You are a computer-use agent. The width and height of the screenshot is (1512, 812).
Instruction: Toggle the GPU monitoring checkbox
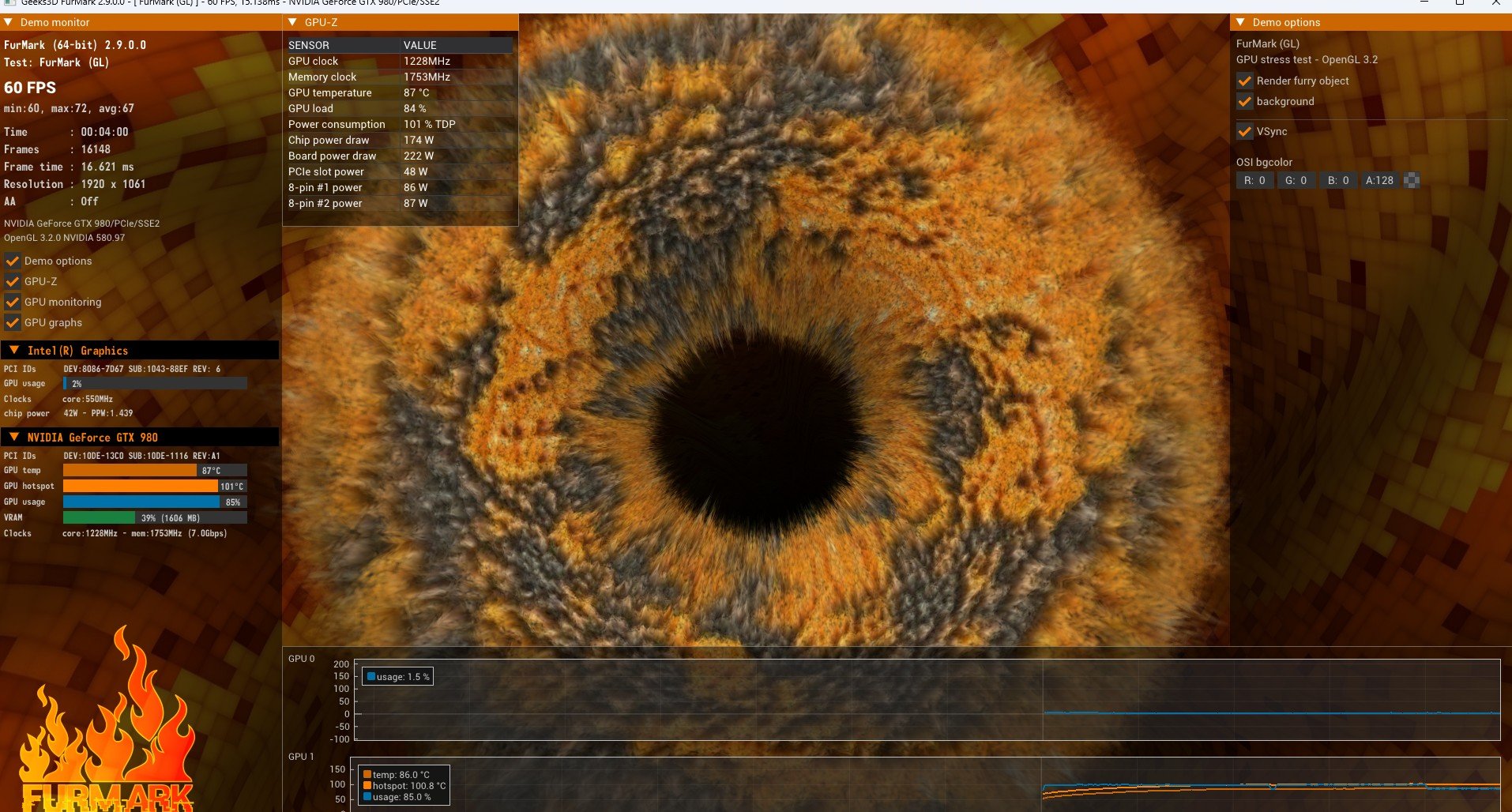(13, 302)
